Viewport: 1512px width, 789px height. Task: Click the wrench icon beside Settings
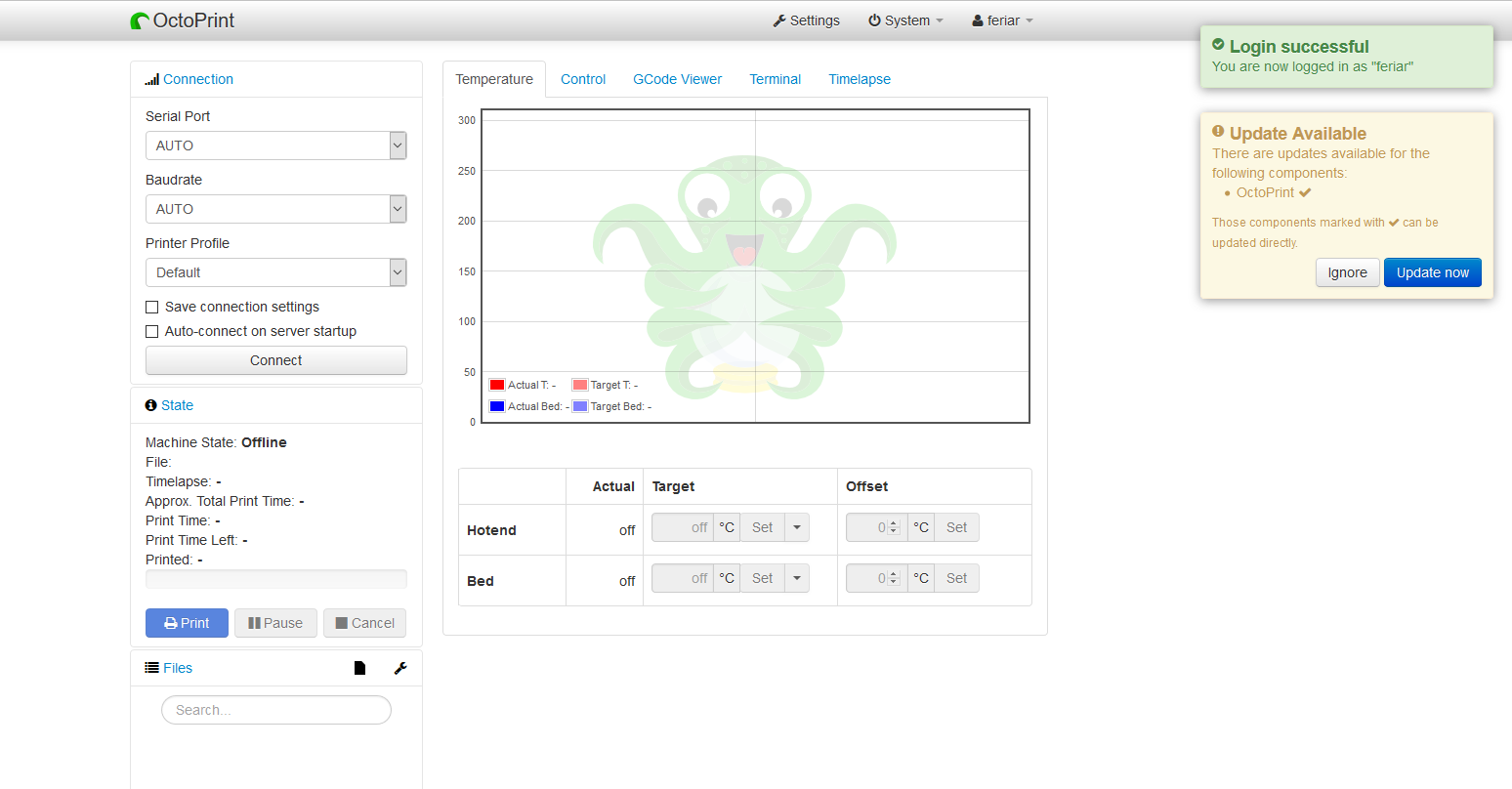click(x=779, y=21)
